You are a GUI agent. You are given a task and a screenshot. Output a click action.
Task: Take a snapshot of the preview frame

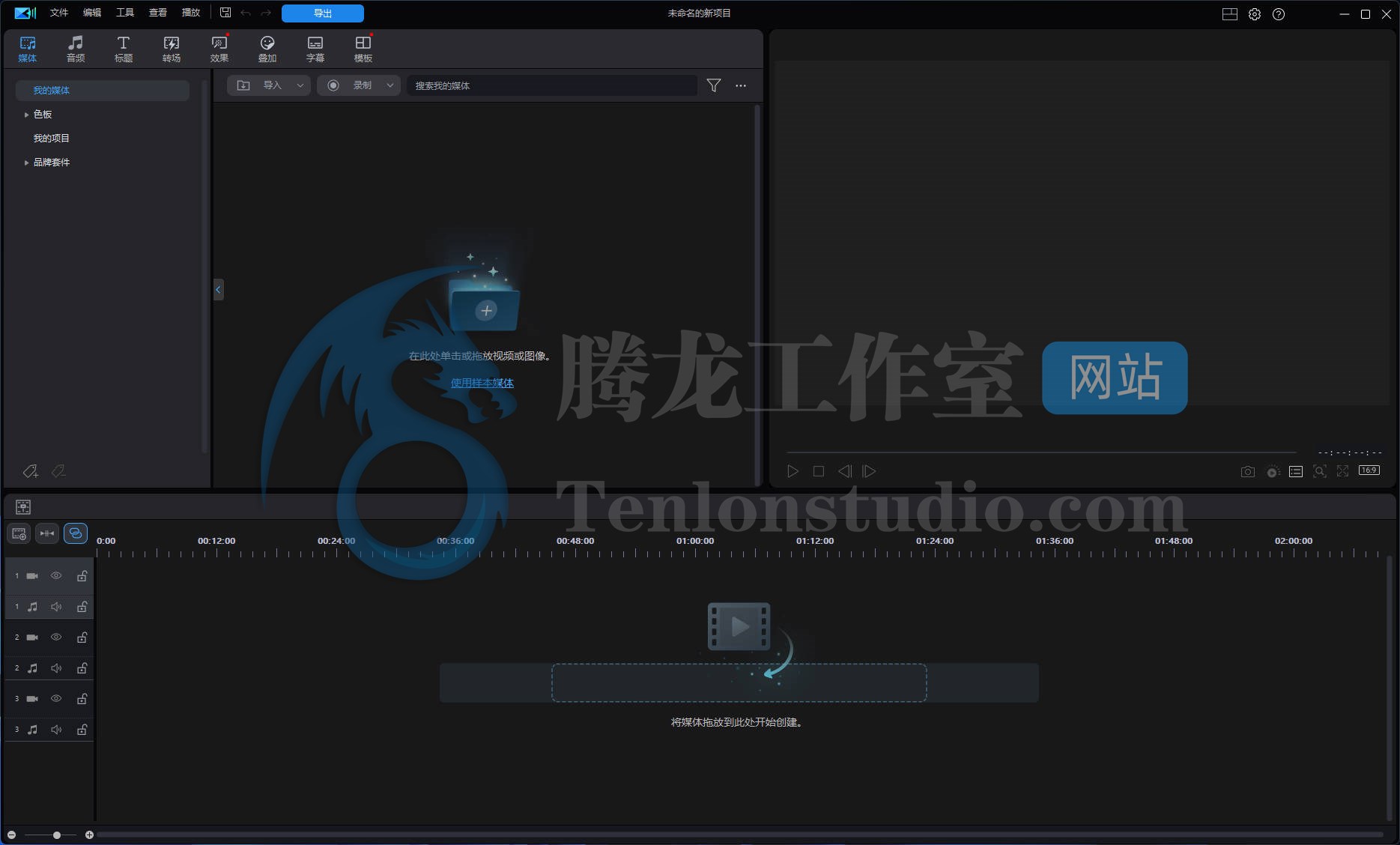tap(1248, 471)
